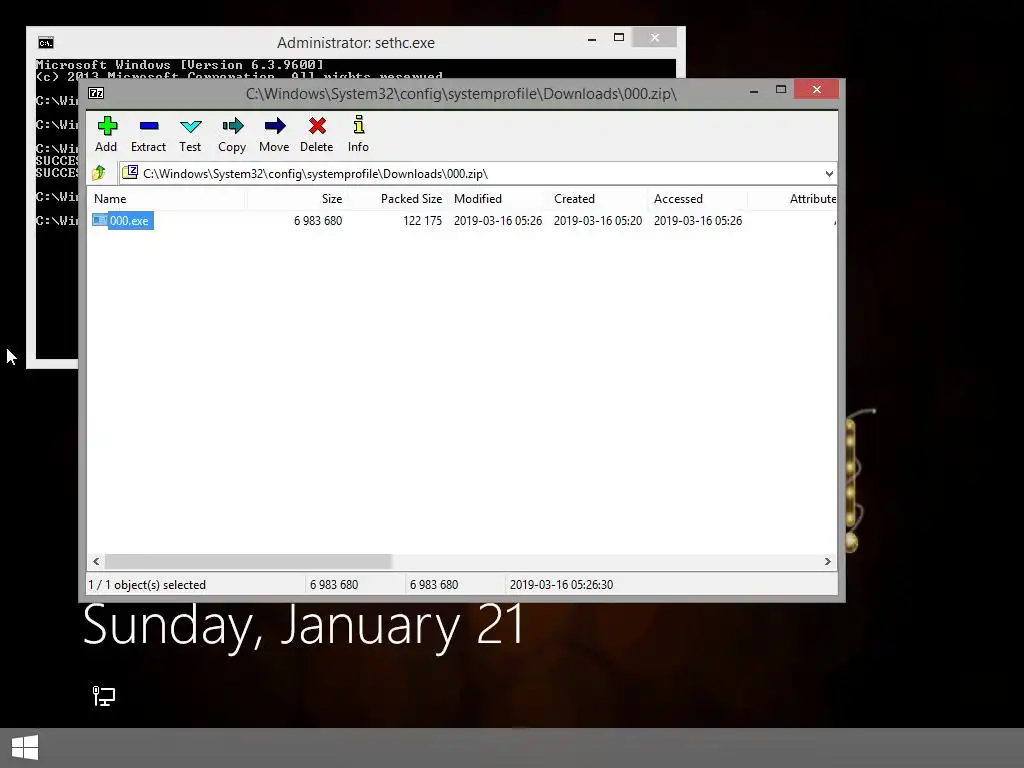Select the 000.exe file row
Screen dimensions: 1024x768
coord(462,221)
